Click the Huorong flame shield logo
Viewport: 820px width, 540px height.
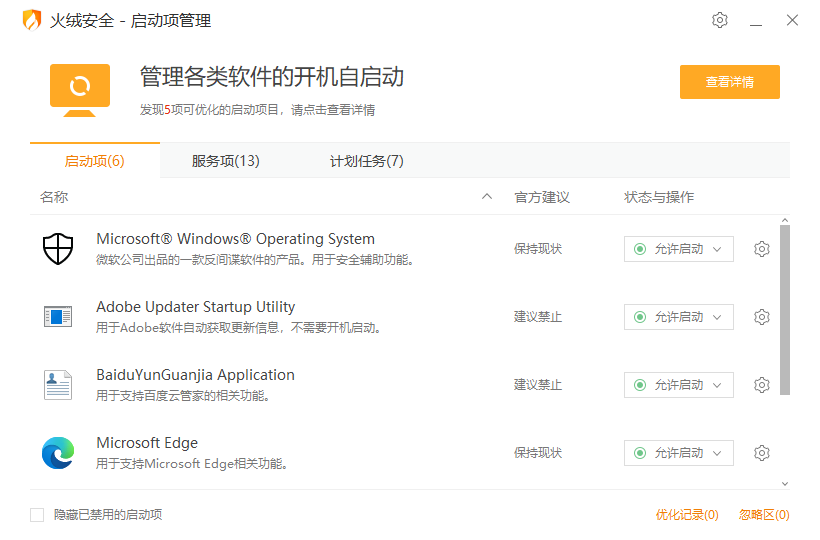[32, 20]
